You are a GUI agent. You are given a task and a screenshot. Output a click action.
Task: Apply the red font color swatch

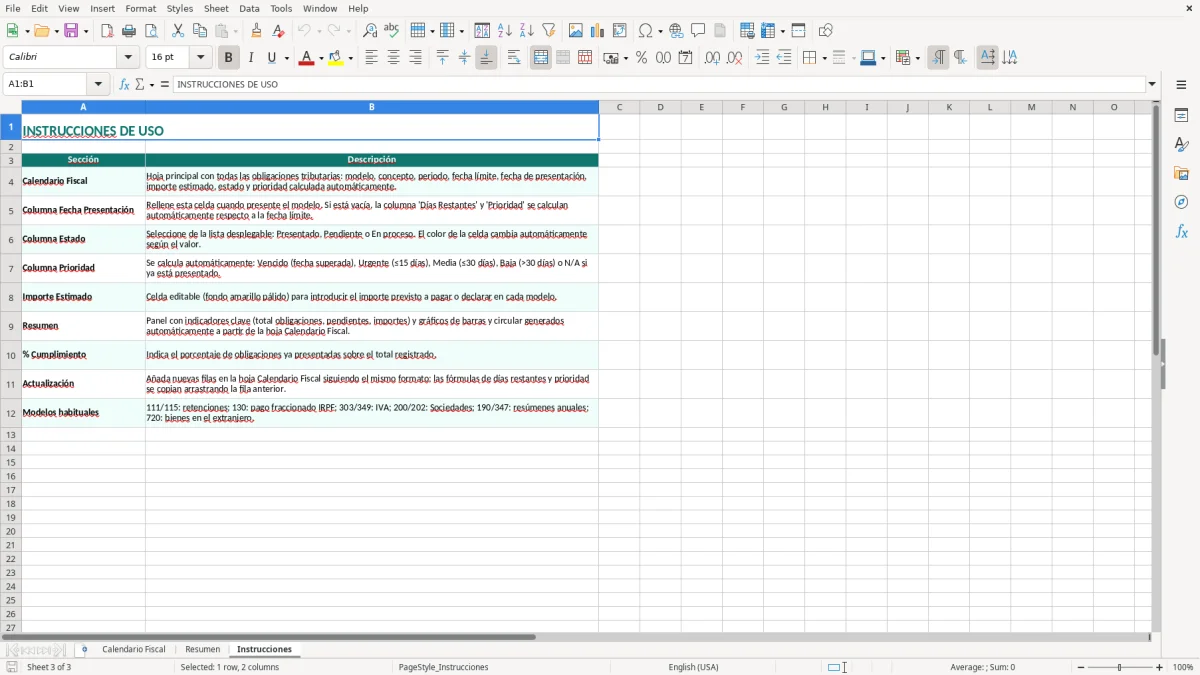(x=307, y=58)
